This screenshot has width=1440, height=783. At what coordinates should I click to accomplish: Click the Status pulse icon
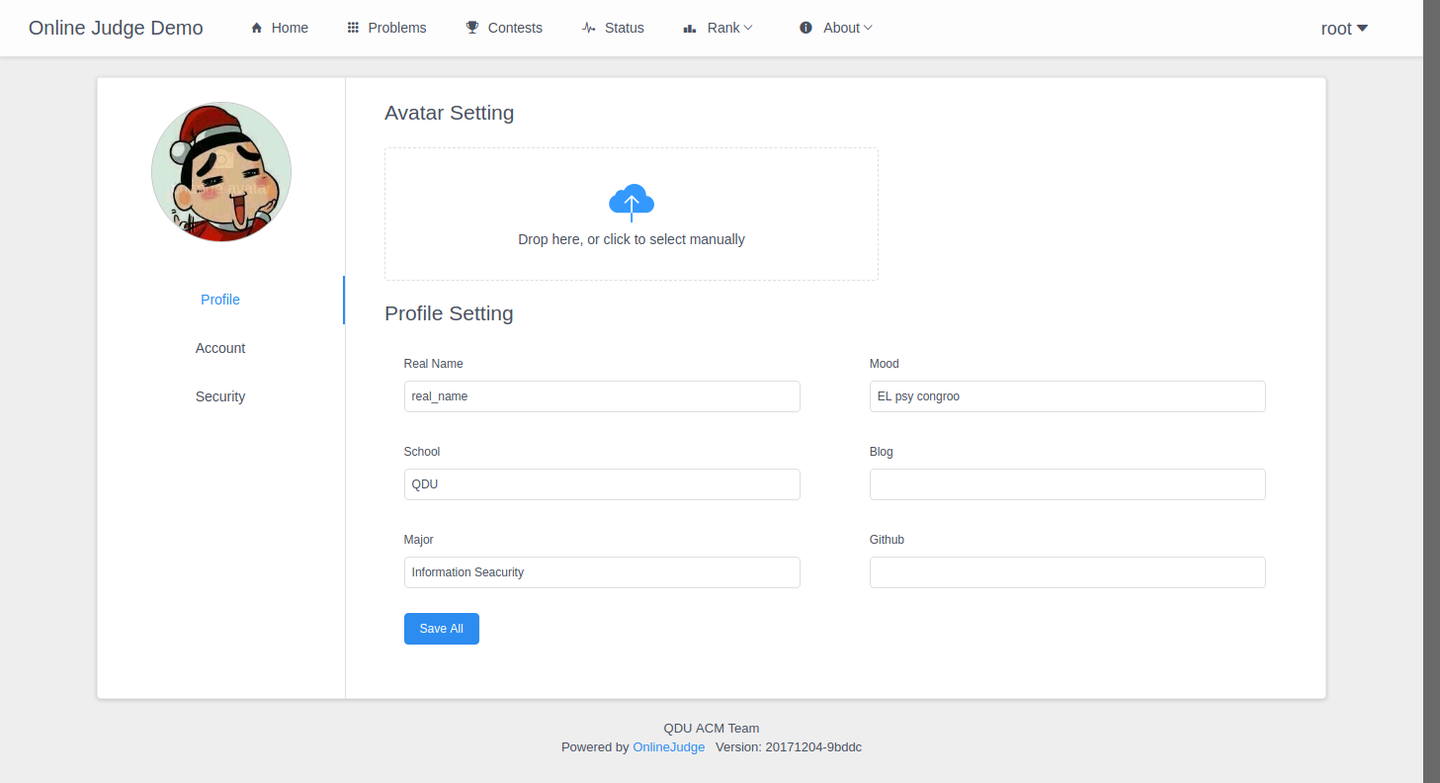[589, 28]
